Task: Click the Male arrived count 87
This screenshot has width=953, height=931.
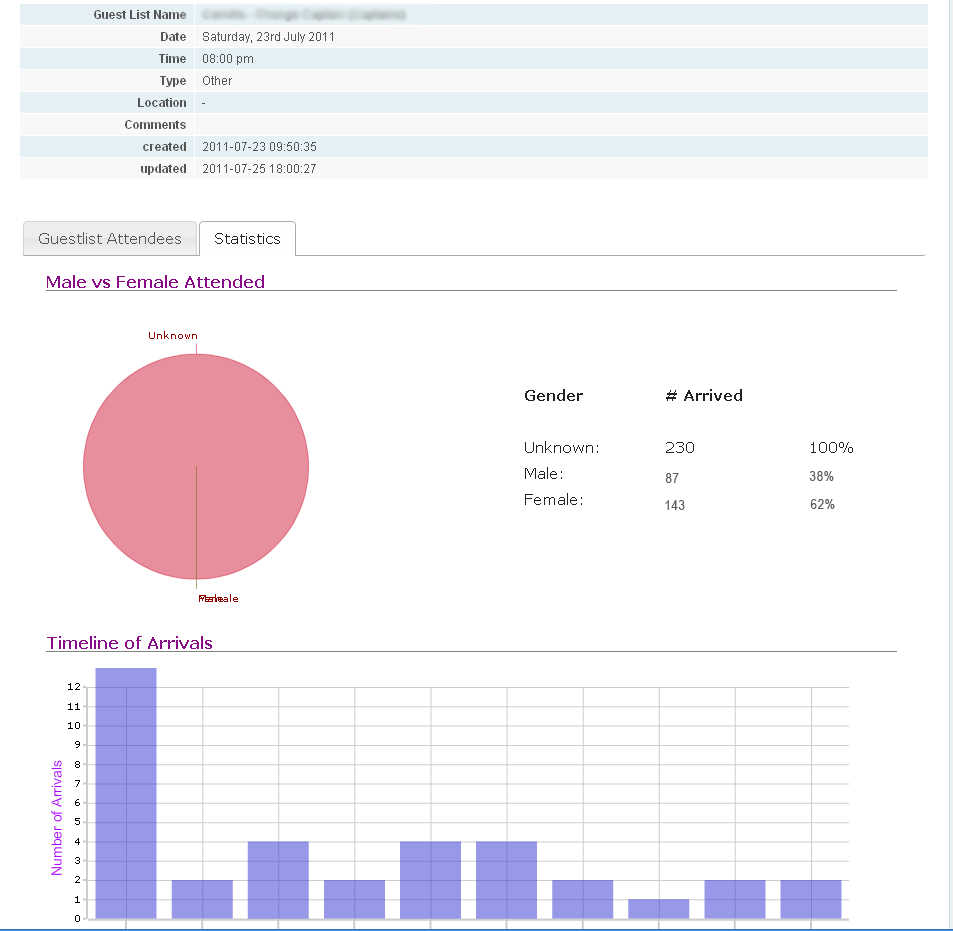Action: pyautogui.click(x=672, y=478)
